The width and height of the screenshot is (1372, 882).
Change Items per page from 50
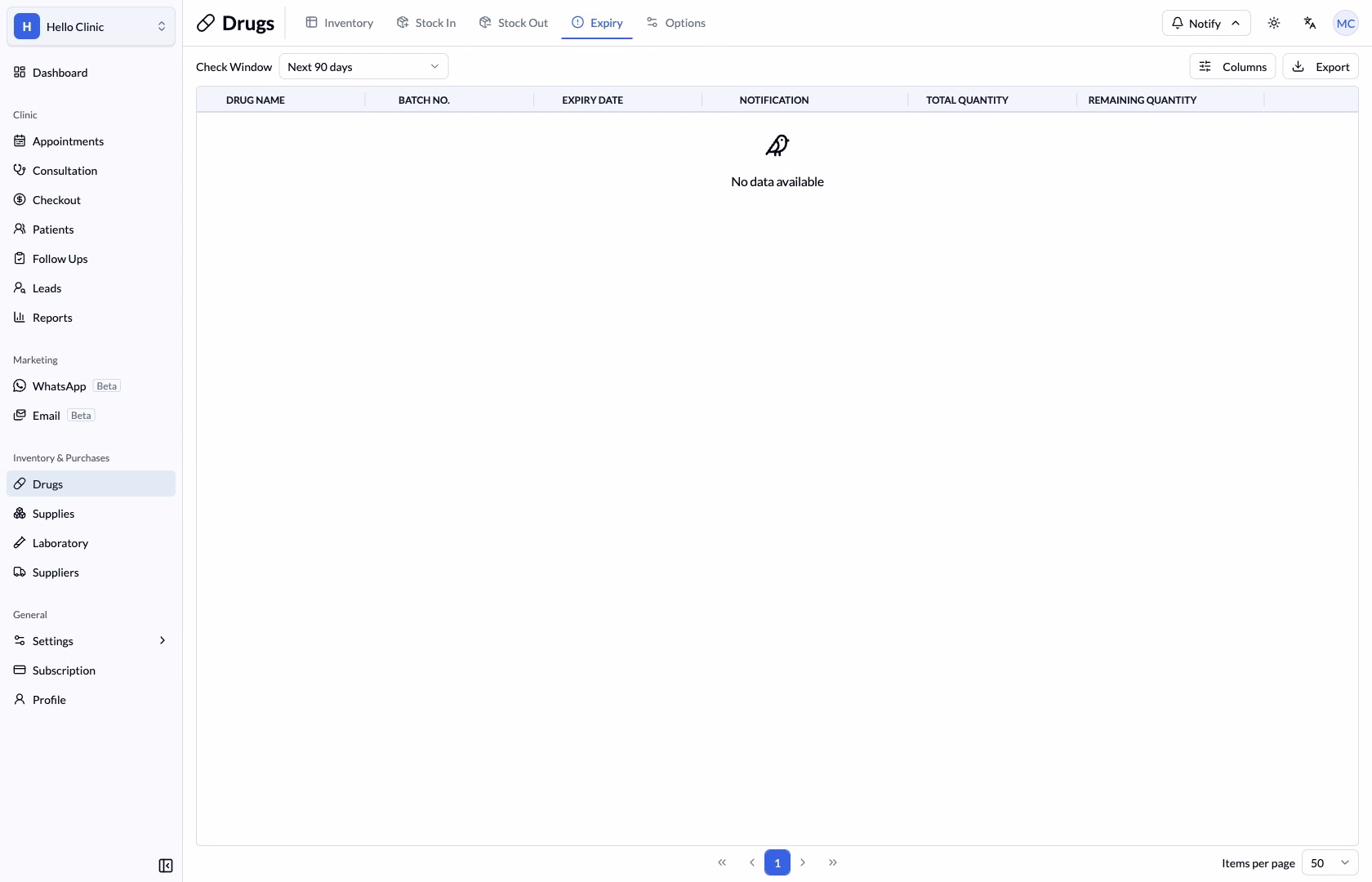tap(1330, 863)
